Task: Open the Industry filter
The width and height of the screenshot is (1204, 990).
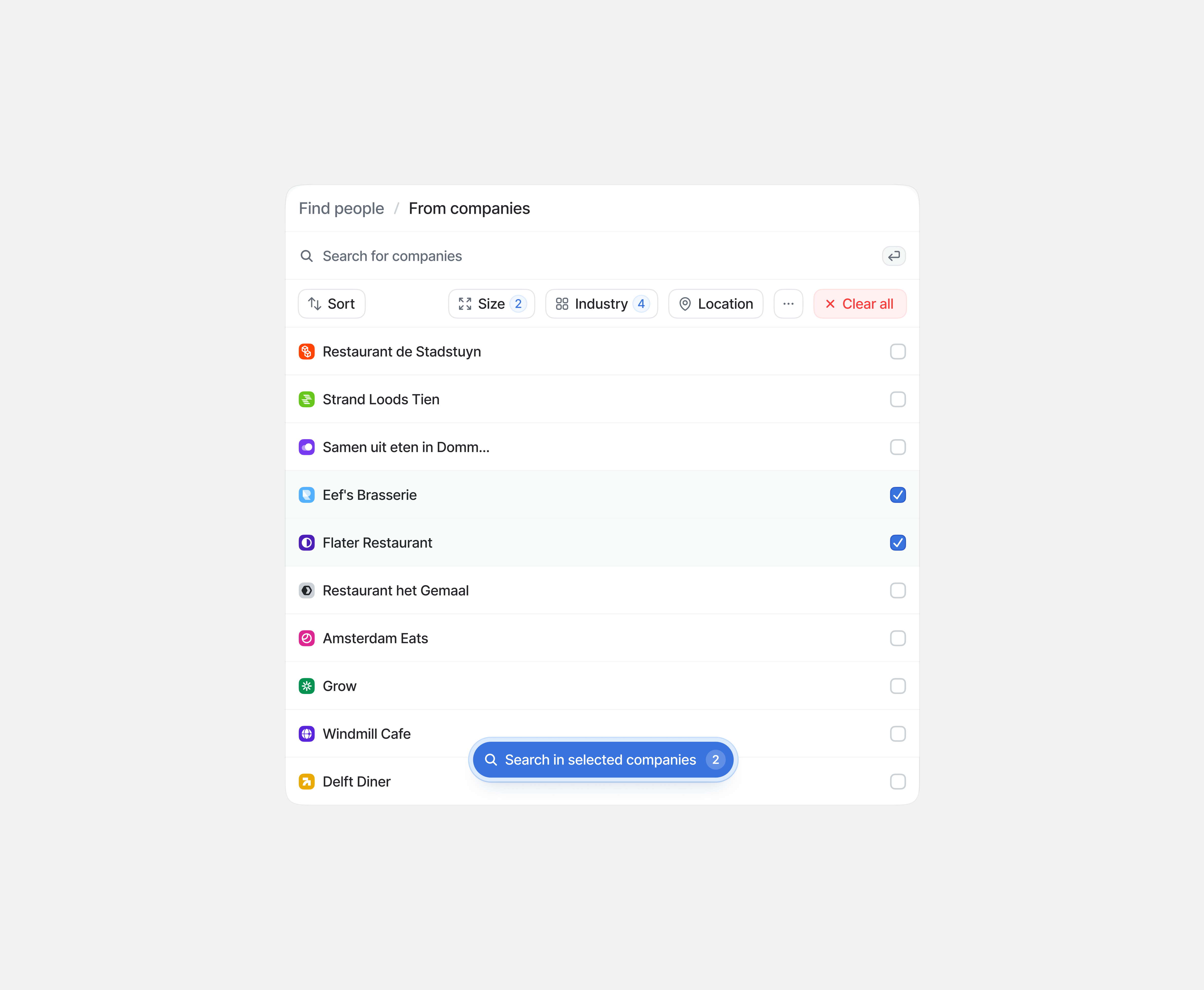Action: pos(601,303)
